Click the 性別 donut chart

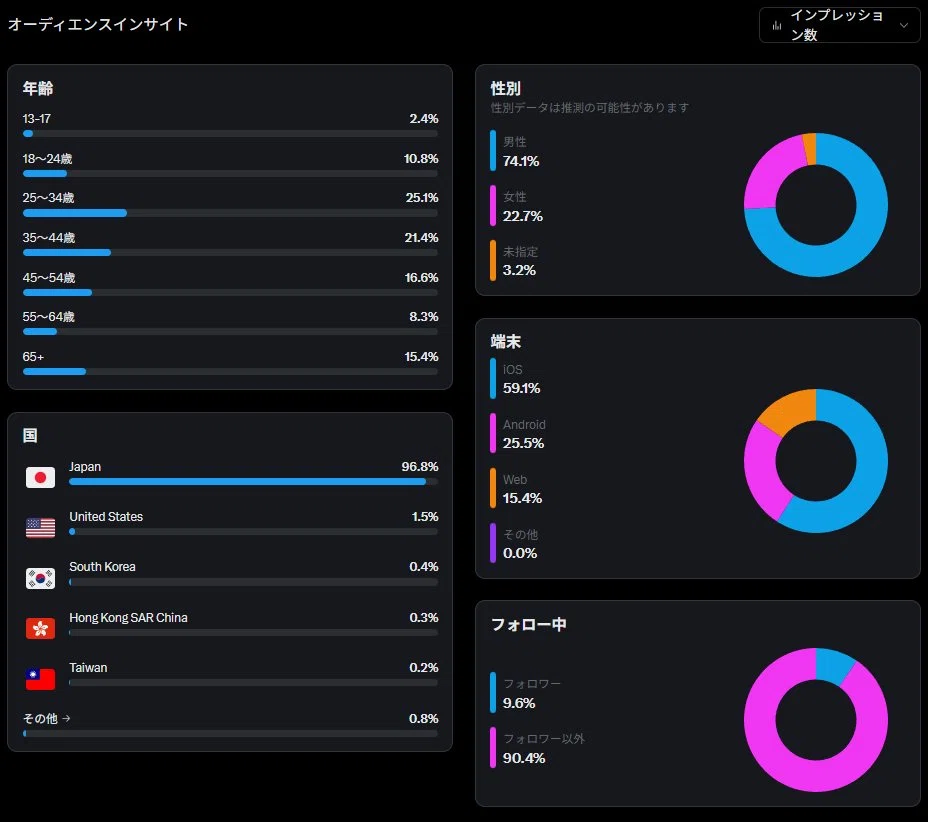coord(816,205)
